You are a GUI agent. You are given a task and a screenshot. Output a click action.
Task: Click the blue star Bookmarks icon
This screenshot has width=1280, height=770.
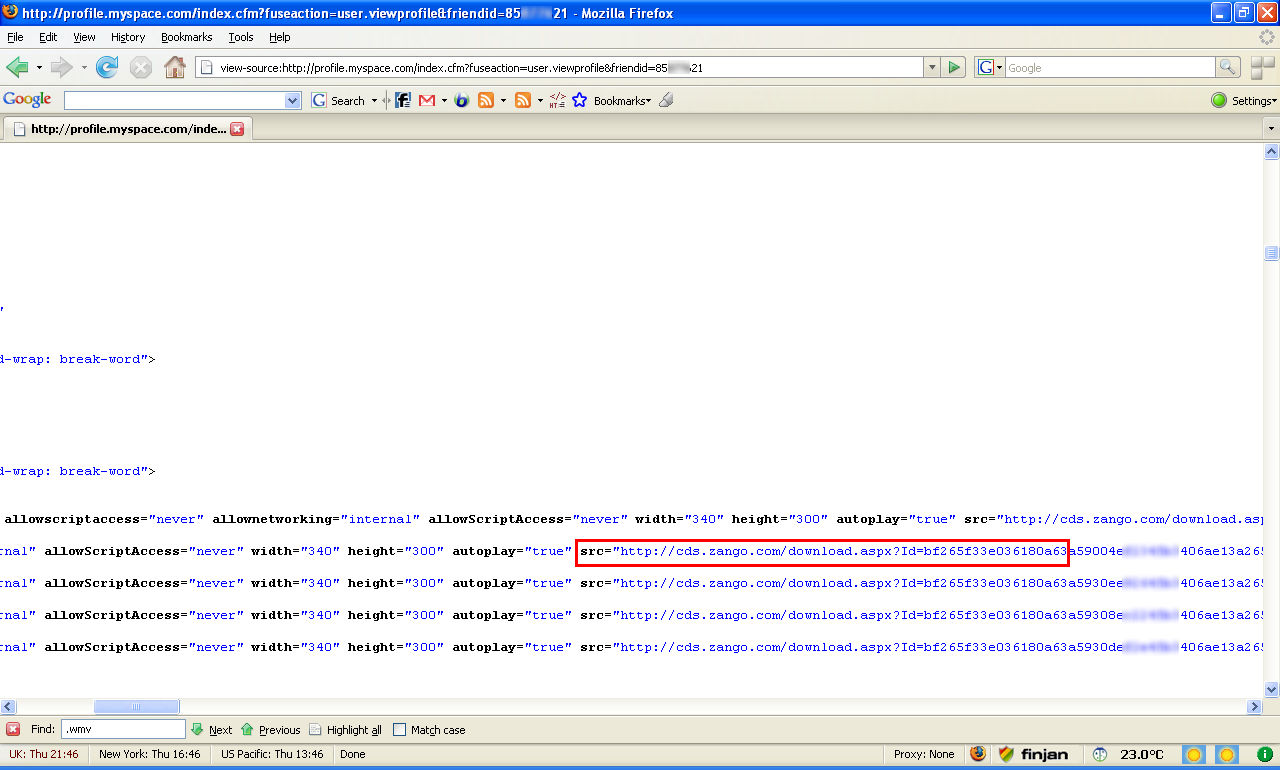[x=579, y=100]
